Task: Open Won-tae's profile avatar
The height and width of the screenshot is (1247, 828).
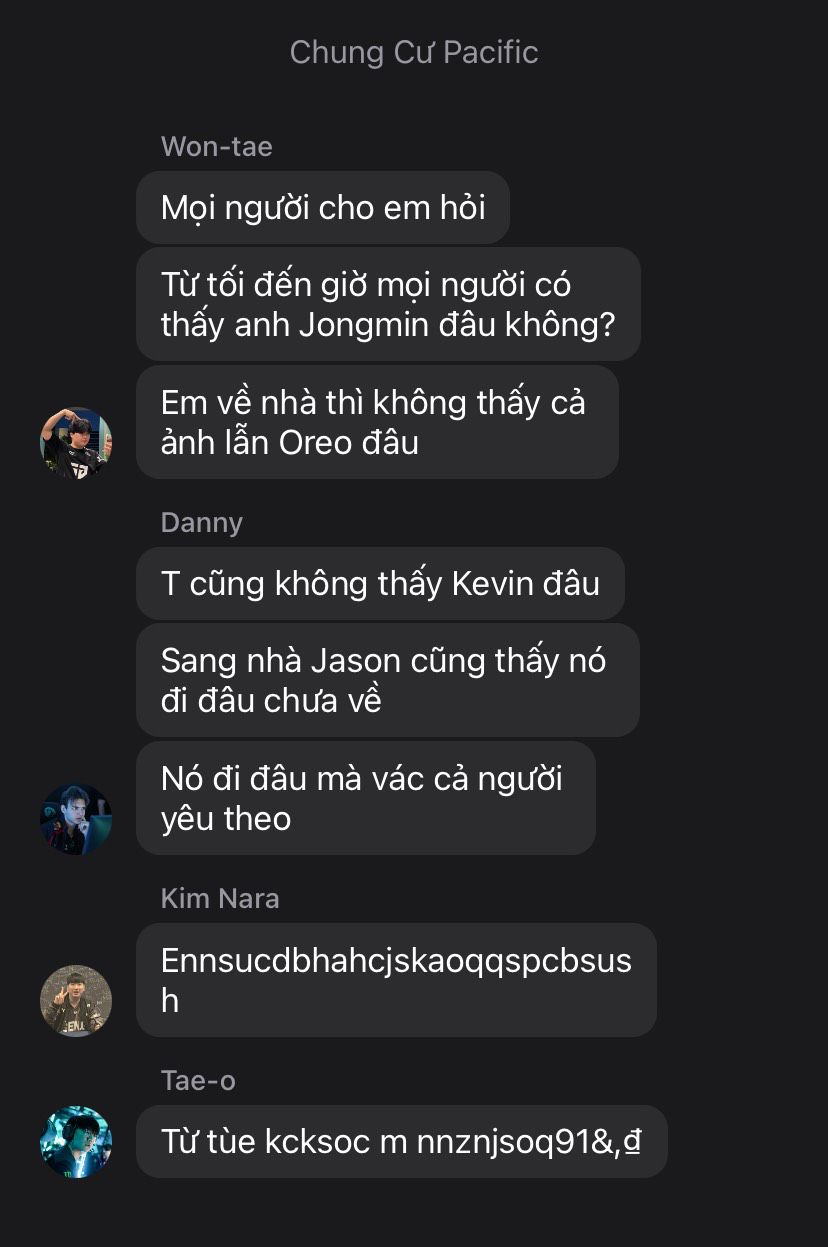Action: point(76,443)
